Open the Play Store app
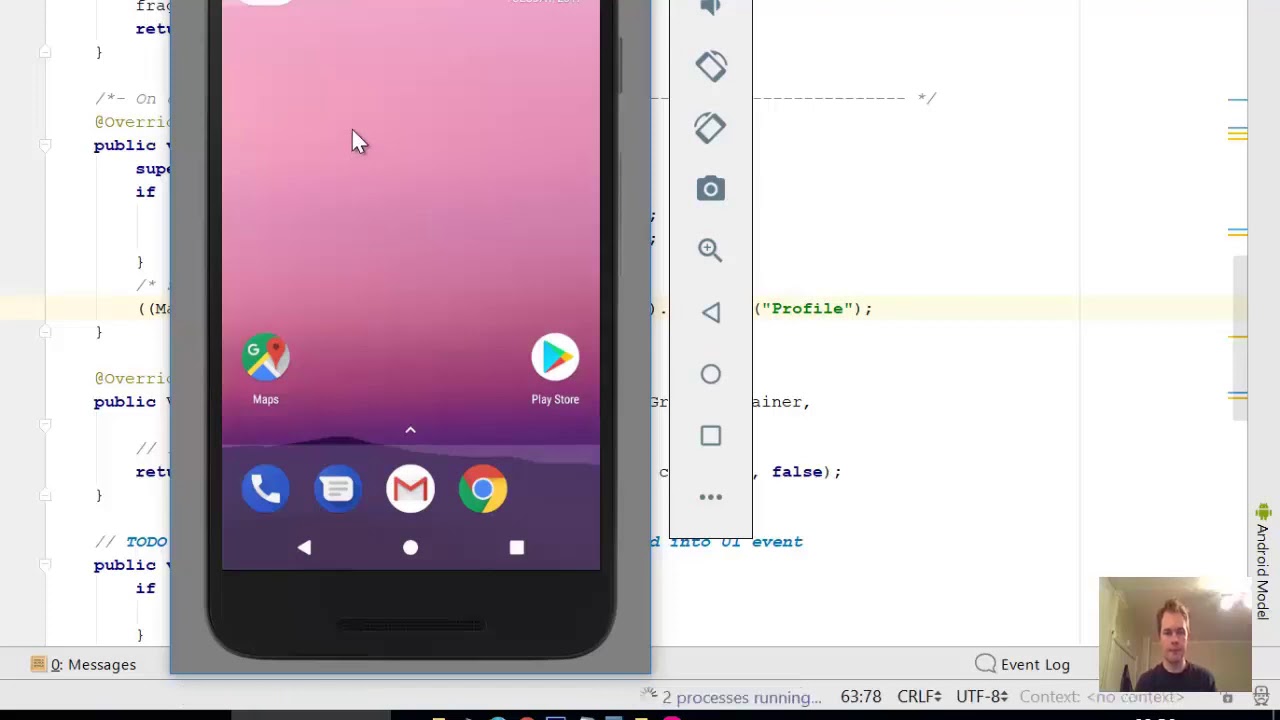Screen dimensions: 1280x720 [x=555, y=370]
